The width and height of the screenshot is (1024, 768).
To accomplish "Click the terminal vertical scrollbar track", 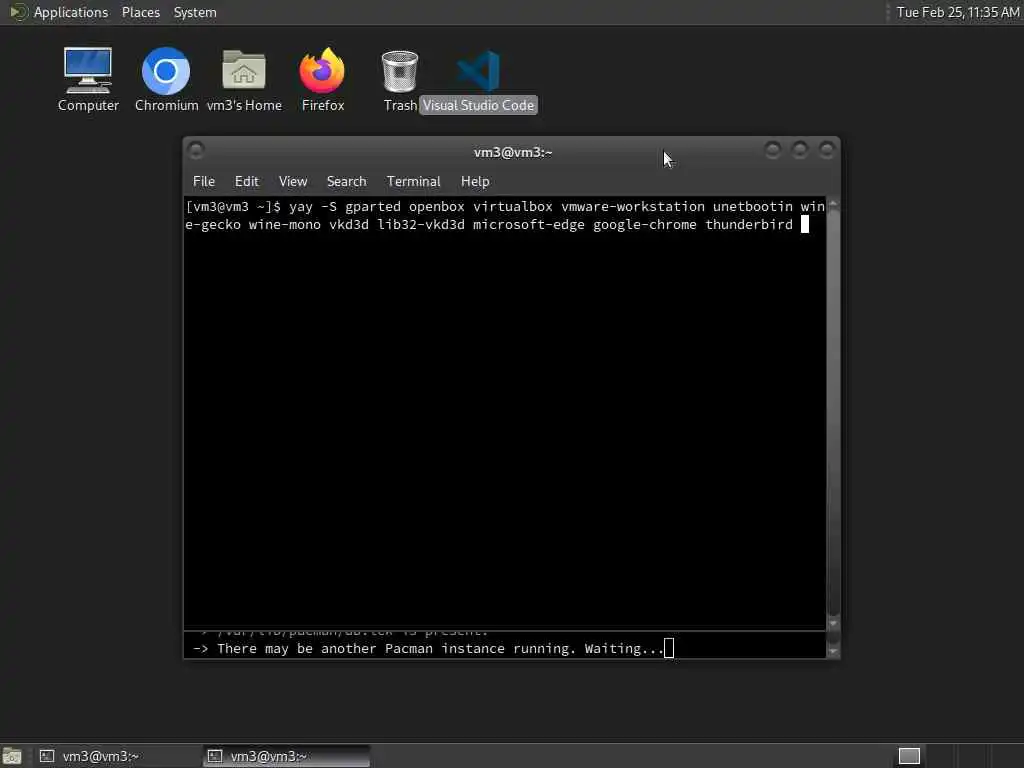I will (x=833, y=411).
